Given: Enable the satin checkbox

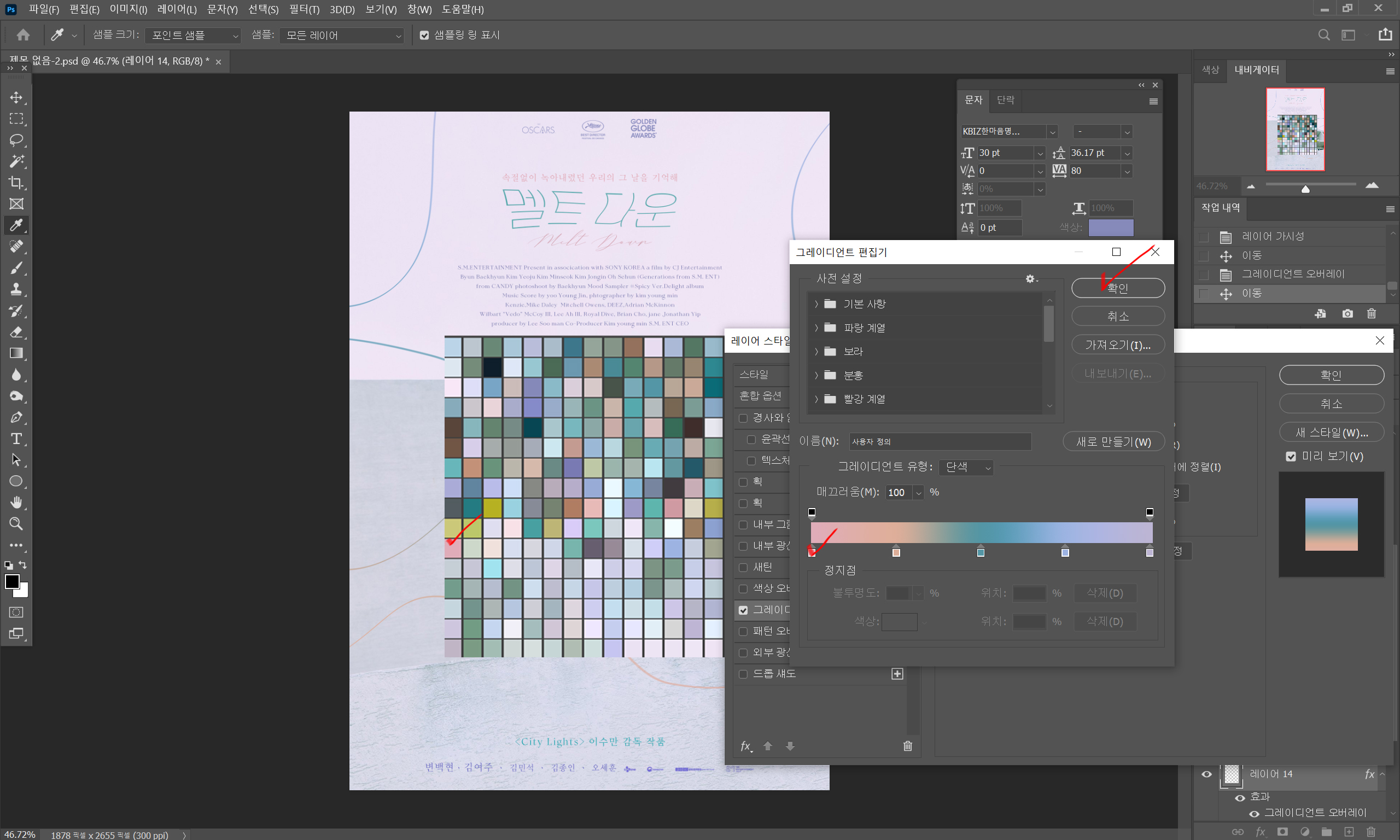Looking at the screenshot, I should [743, 567].
